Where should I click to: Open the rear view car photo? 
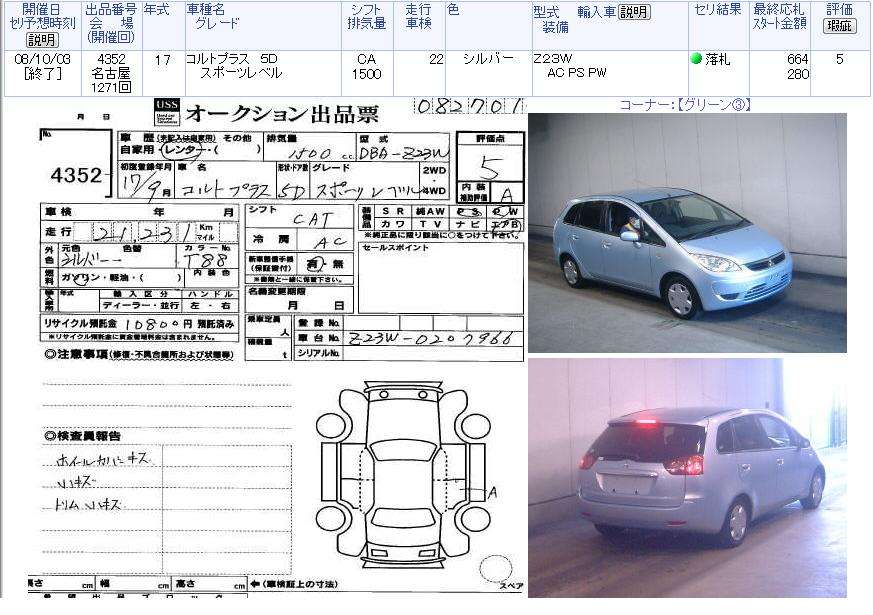click(x=687, y=476)
